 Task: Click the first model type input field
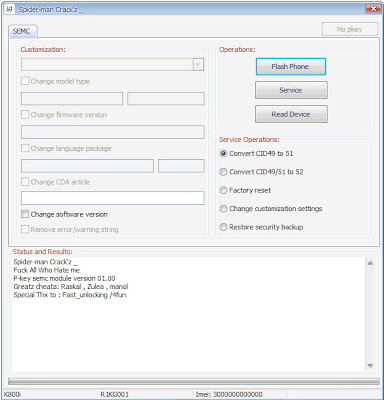72,99
